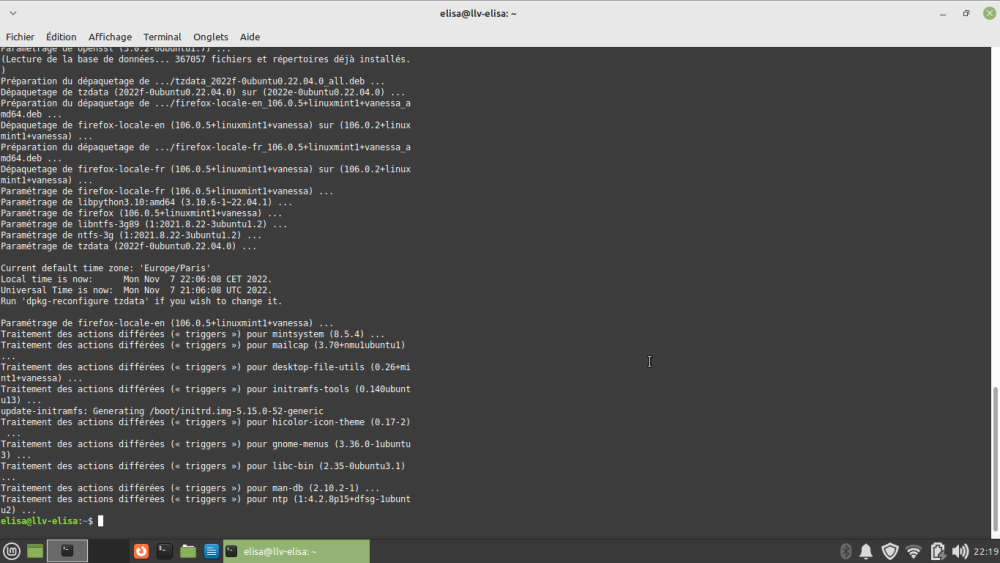Restore the terminal window size

coord(966,13)
